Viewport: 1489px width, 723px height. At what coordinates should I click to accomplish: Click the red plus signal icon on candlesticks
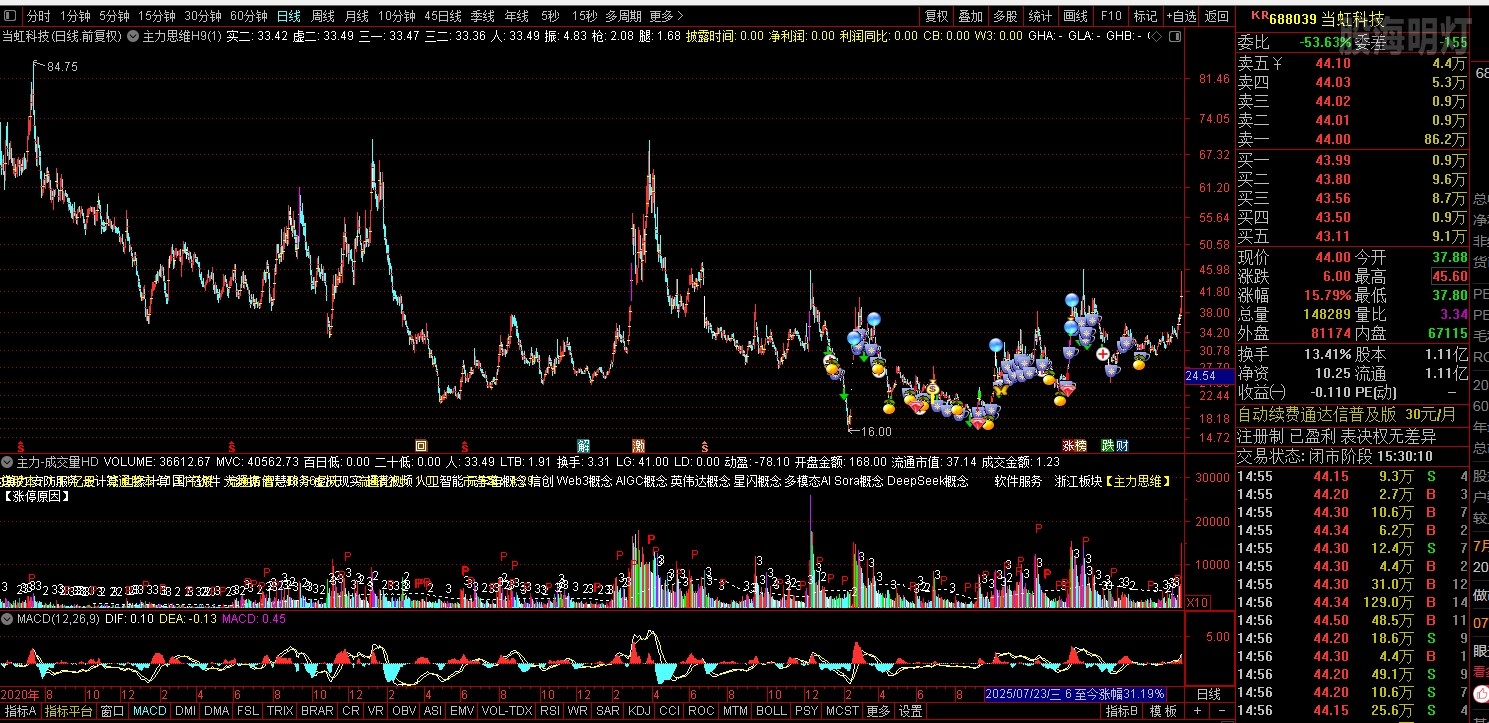(1102, 354)
